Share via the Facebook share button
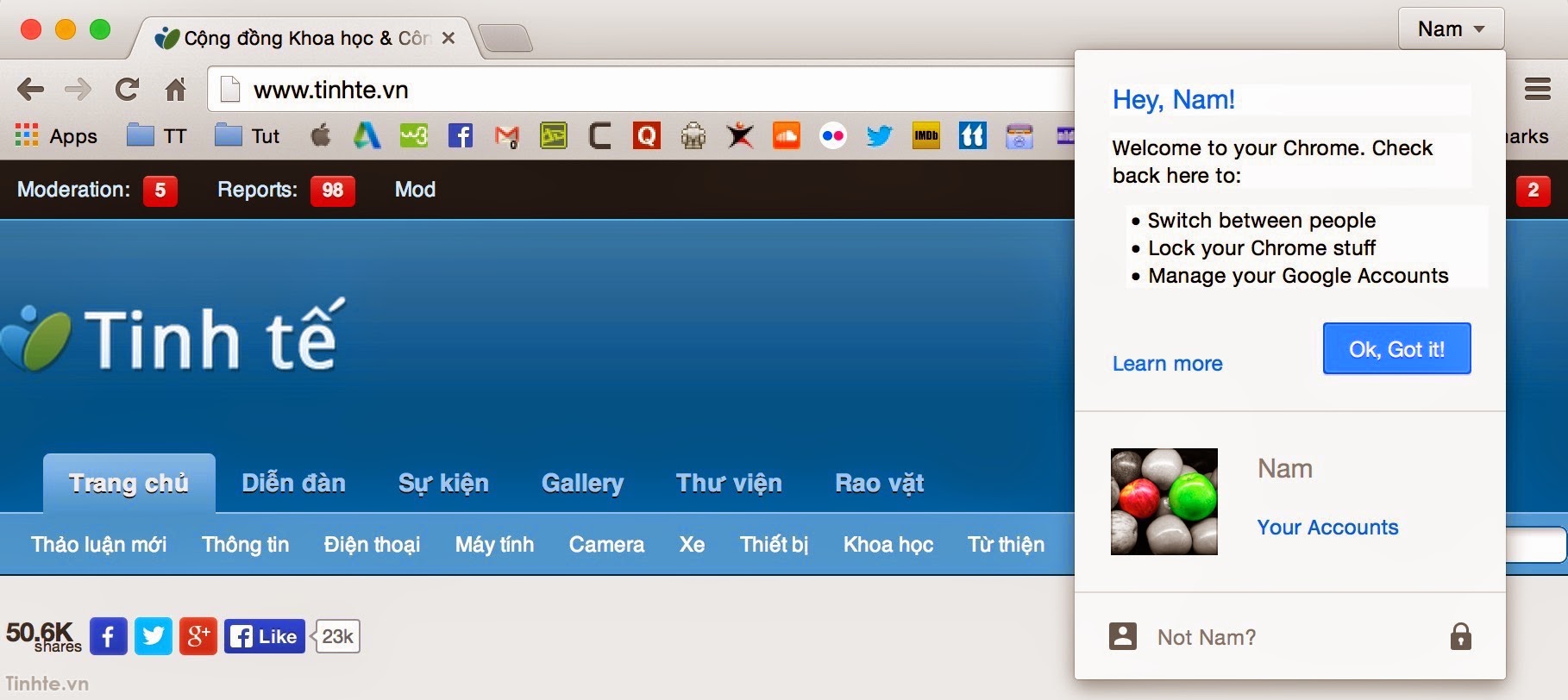 [x=109, y=636]
